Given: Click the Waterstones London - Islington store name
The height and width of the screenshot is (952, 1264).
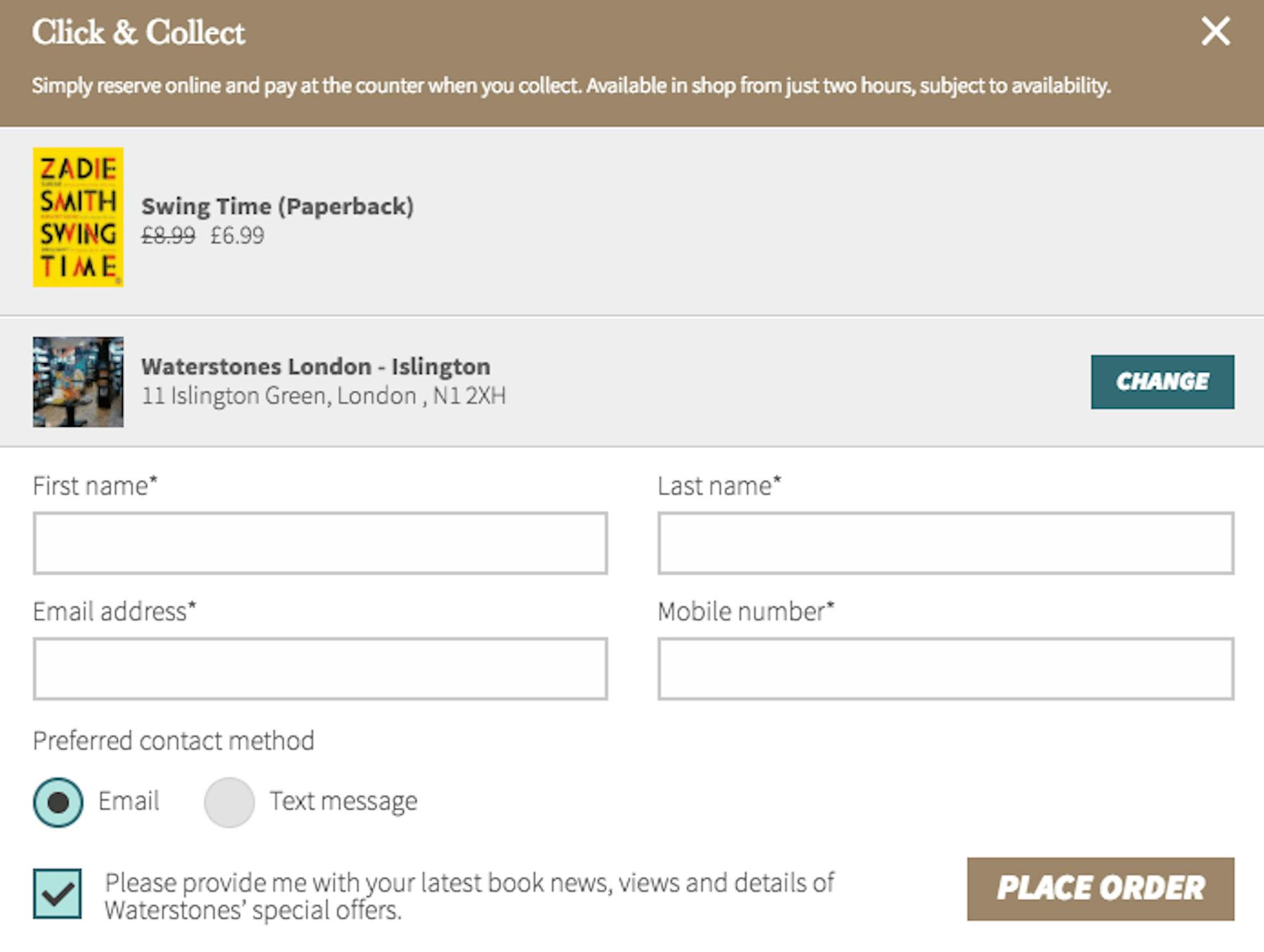Looking at the screenshot, I should (x=316, y=366).
